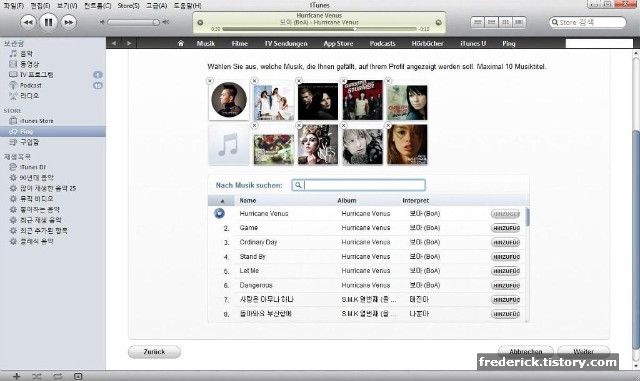640x381 pixels.
Task: Click the Store search field
Action: (x=587, y=22)
